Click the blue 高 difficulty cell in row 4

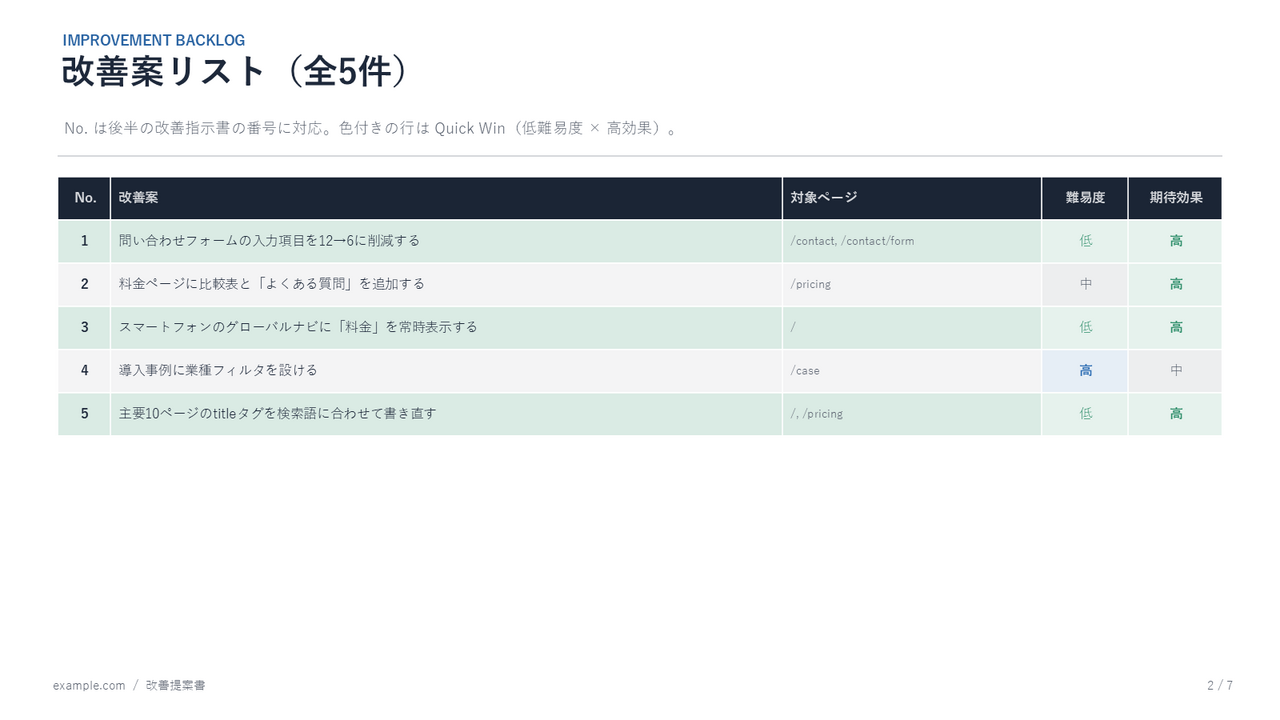[x=1085, y=370]
